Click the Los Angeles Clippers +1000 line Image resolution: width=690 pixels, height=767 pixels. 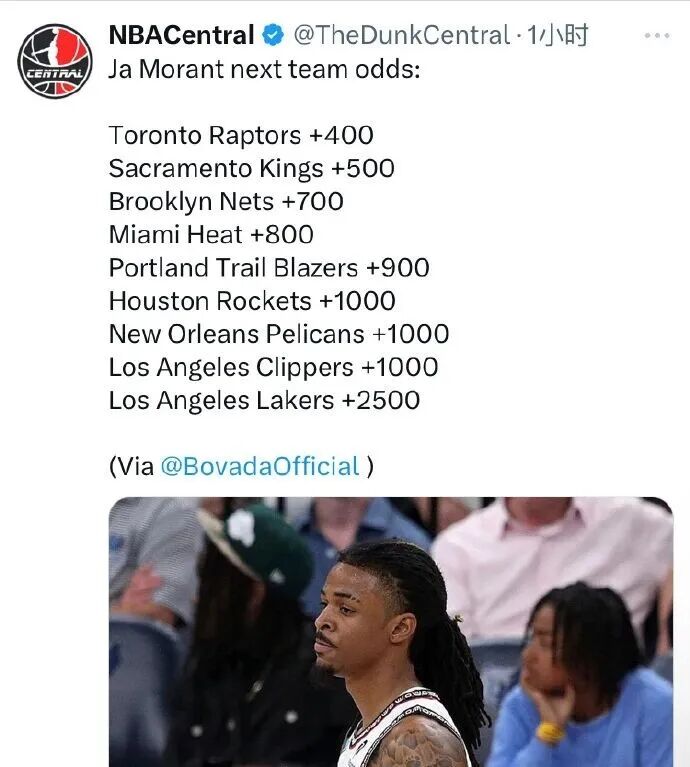tap(273, 367)
